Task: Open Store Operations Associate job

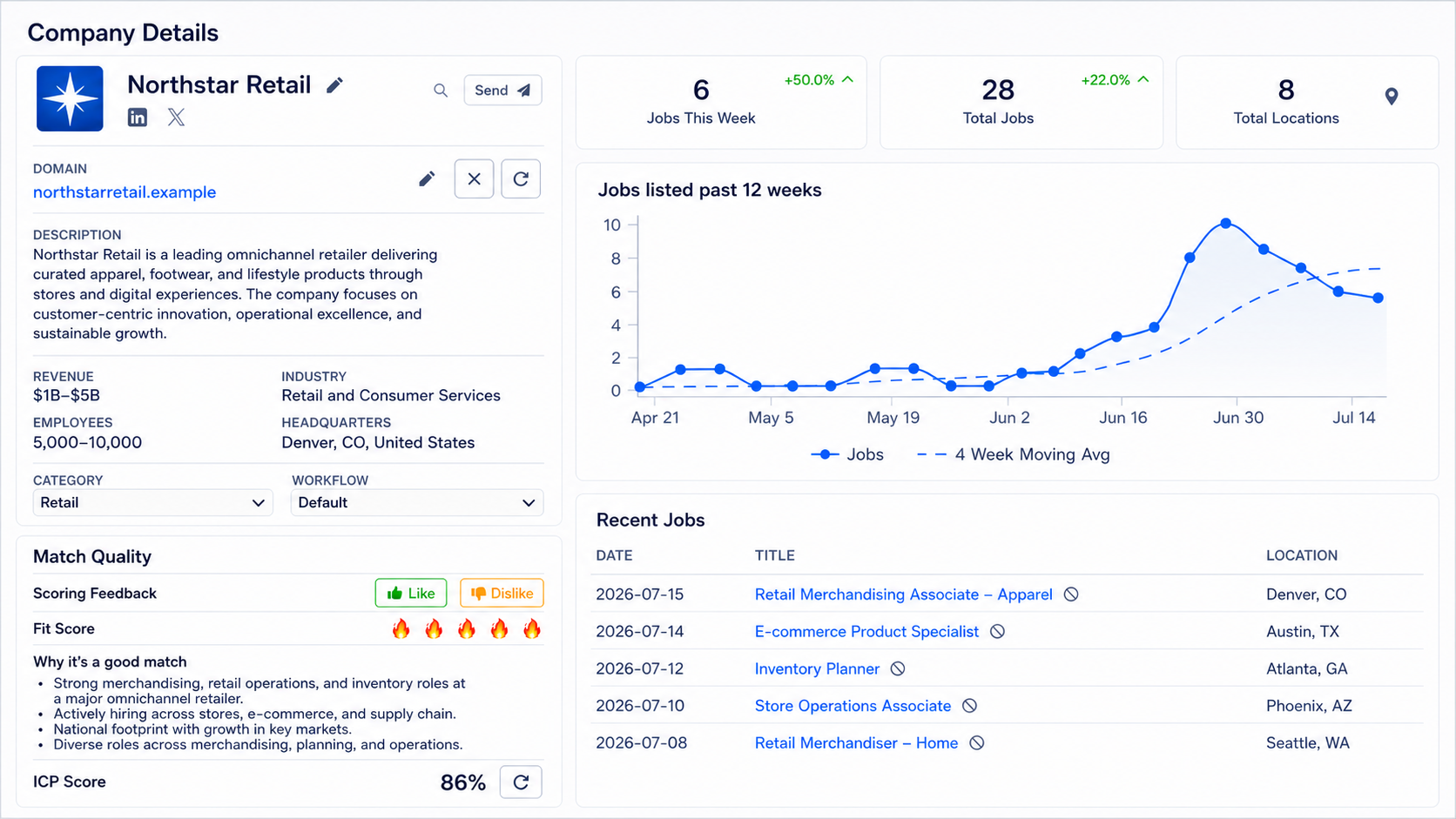Action: [853, 706]
